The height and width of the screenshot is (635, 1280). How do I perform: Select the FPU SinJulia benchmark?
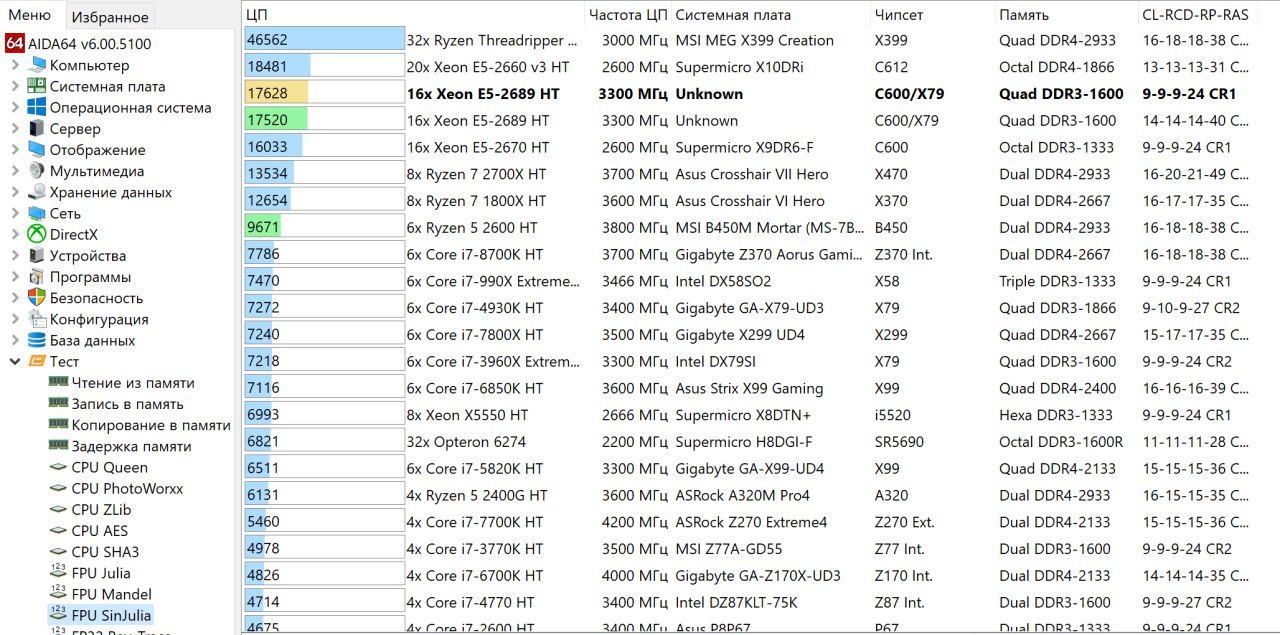112,615
